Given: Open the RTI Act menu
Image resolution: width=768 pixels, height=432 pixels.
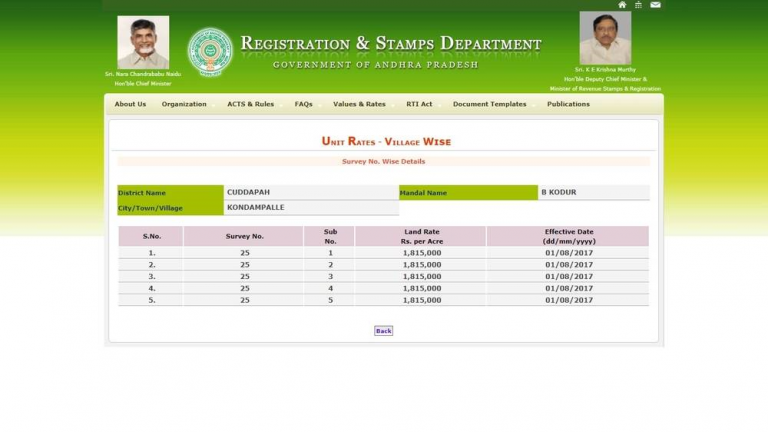Looking at the screenshot, I should [420, 104].
